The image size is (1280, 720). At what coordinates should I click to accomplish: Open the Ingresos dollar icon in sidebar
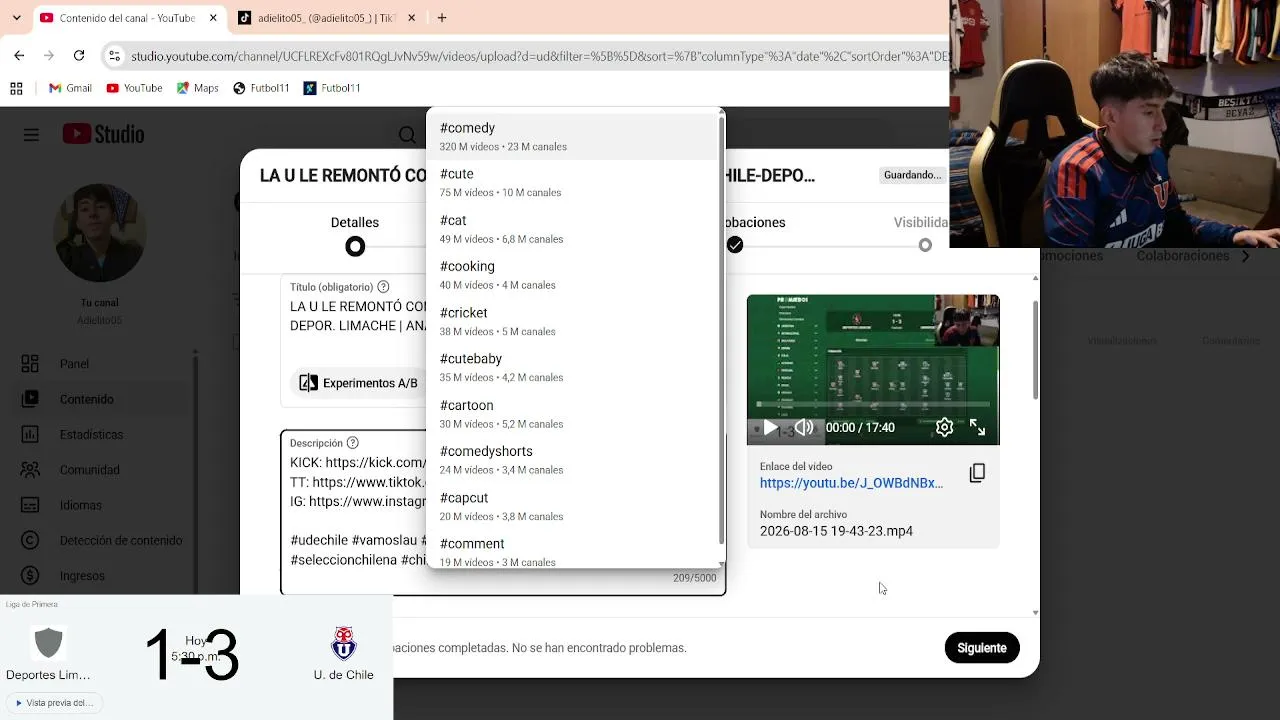[x=30, y=576]
